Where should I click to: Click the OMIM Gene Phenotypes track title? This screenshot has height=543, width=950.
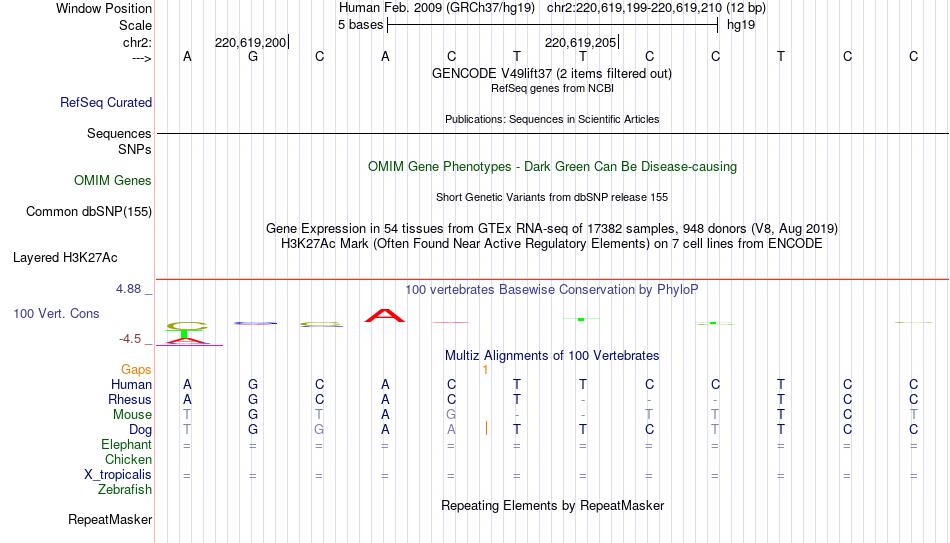tap(552, 167)
